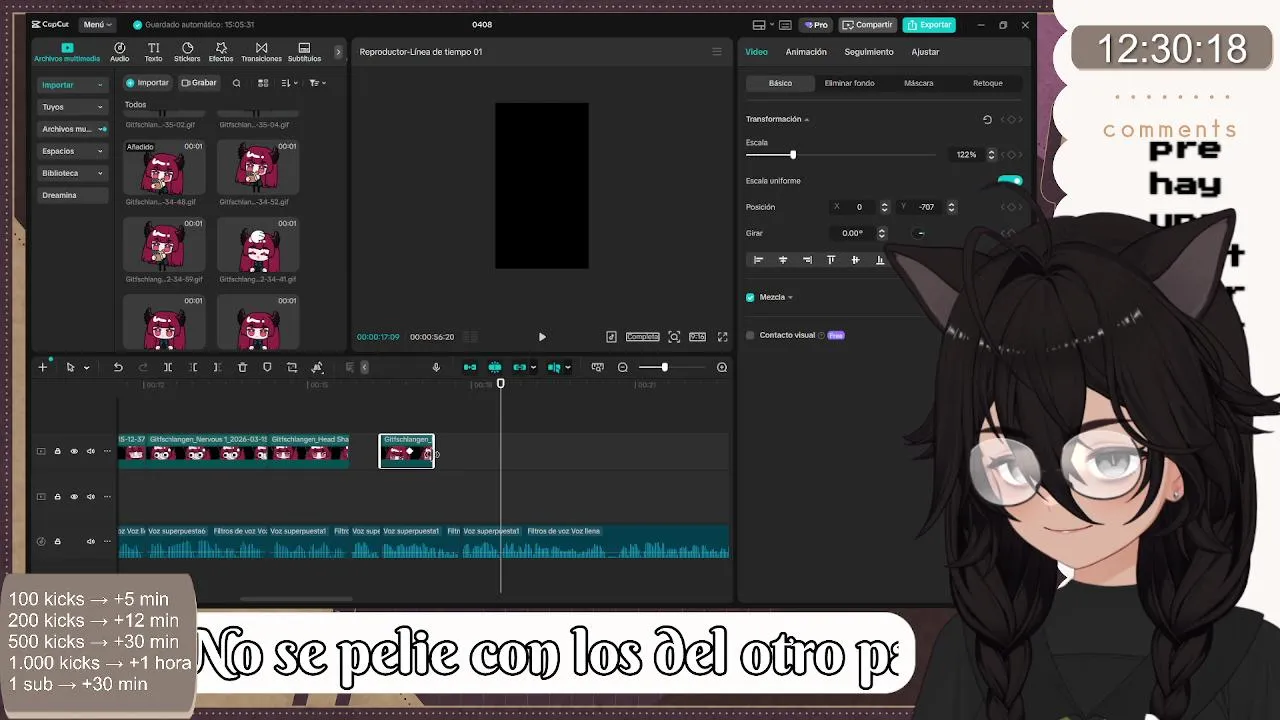1280x720 pixels.
Task: Adjust the Escala slider handle
Action: [793, 155]
